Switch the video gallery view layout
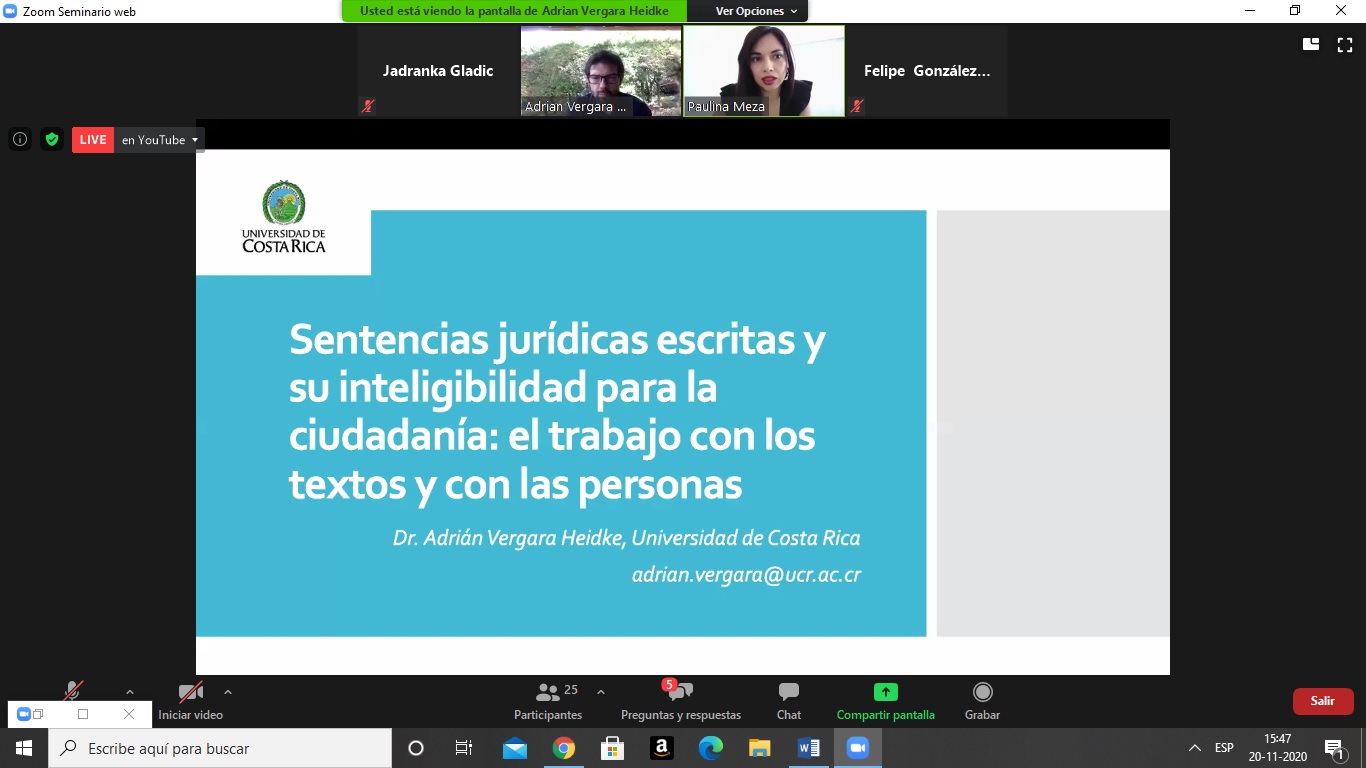Image resolution: width=1366 pixels, height=768 pixels. (x=1311, y=44)
